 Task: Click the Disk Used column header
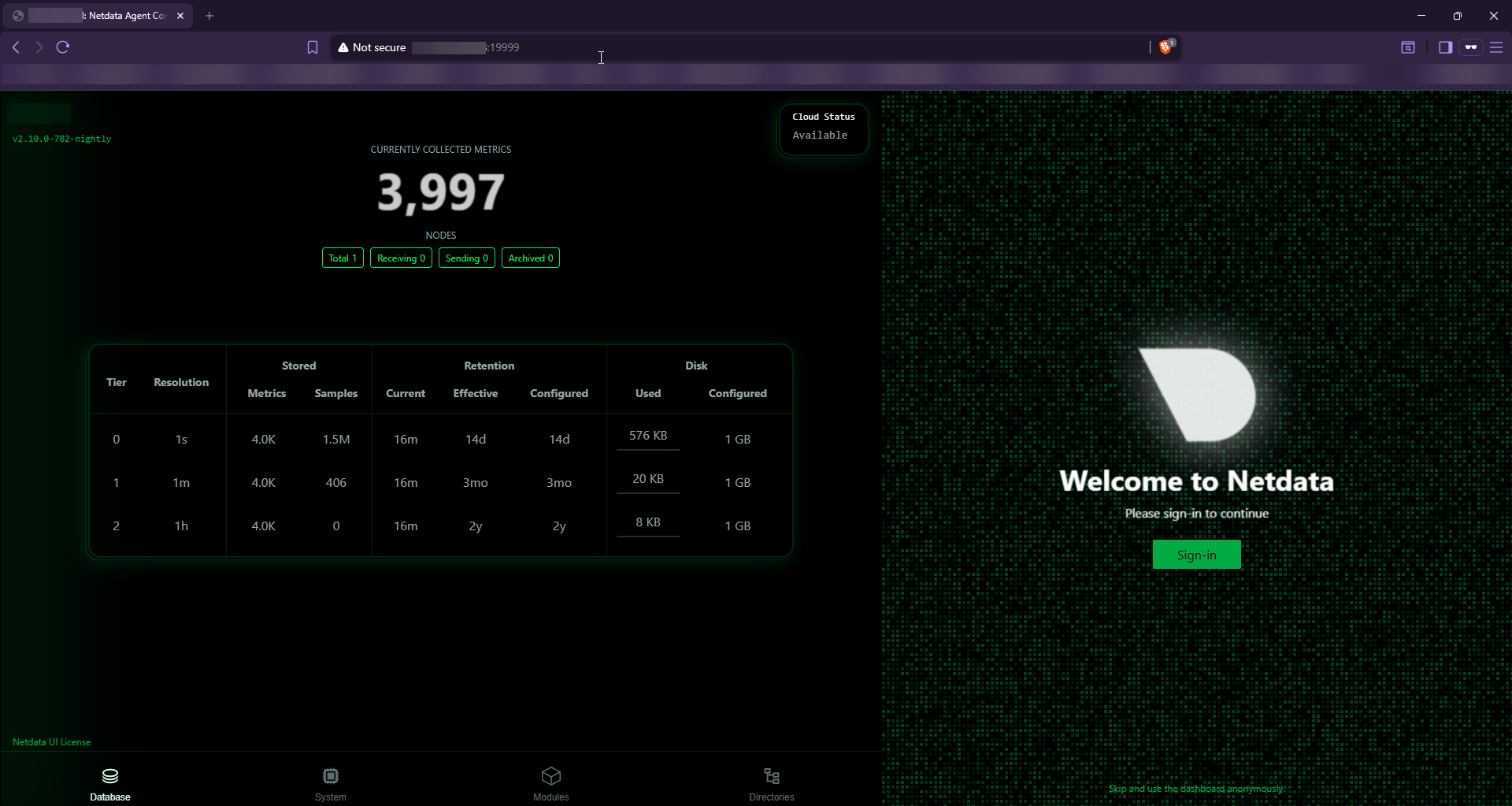tap(648, 393)
